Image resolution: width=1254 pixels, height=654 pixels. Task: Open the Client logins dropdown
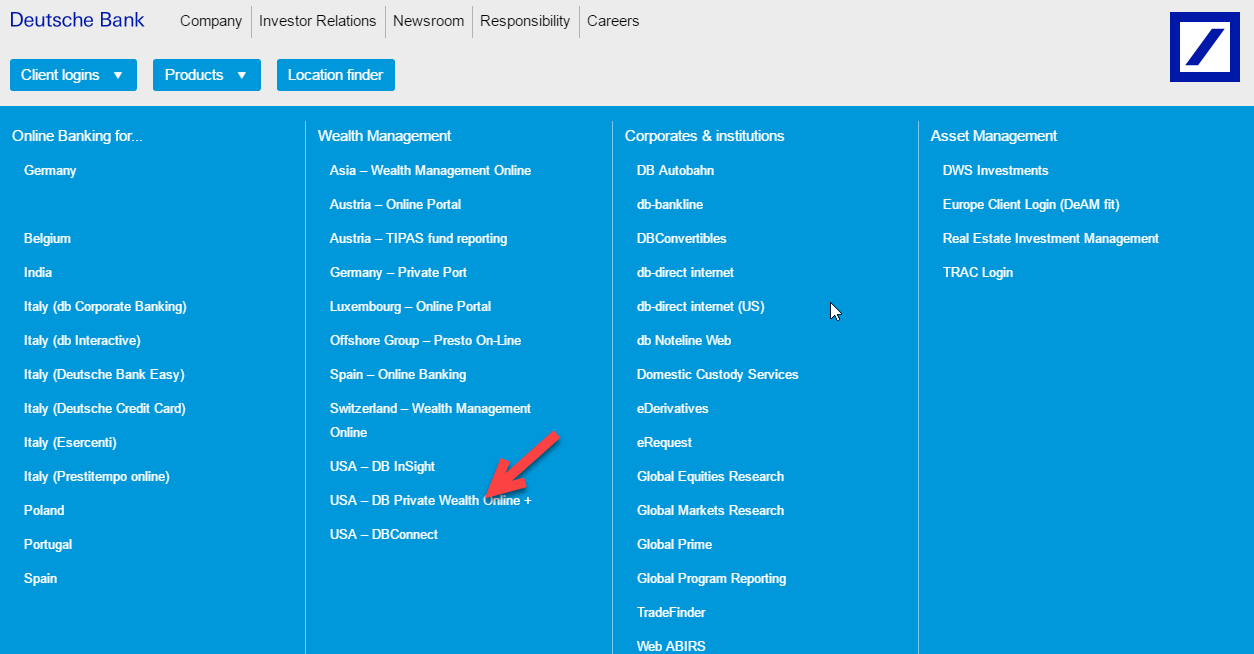(x=73, y=75)
